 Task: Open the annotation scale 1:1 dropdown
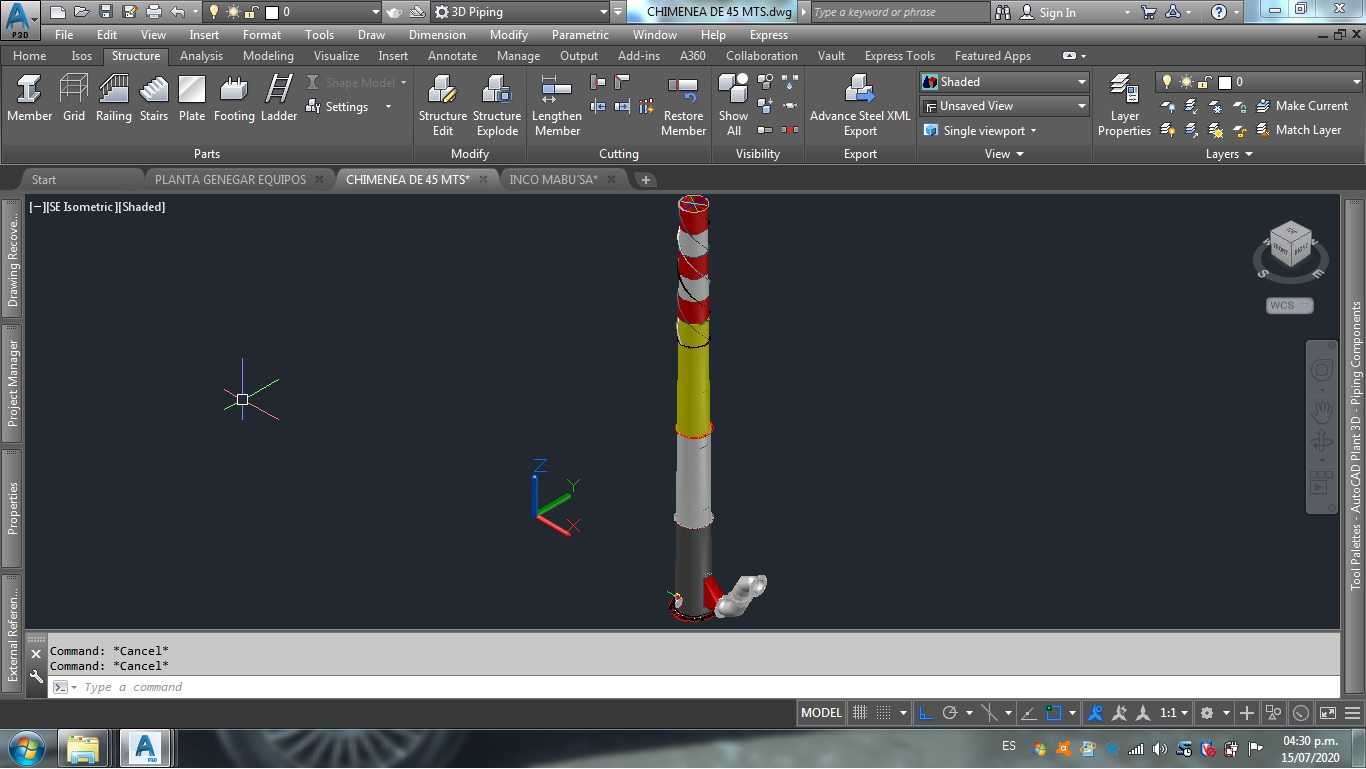coord(1174,713)
